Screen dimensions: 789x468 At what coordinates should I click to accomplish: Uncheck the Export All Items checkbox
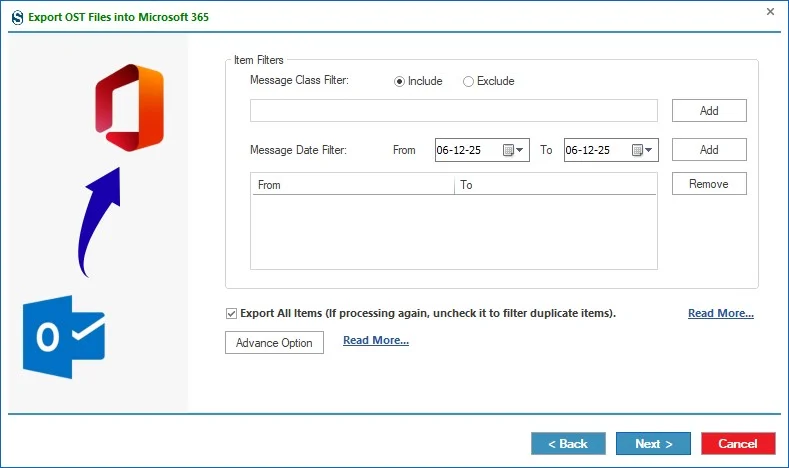pos(231,314)
